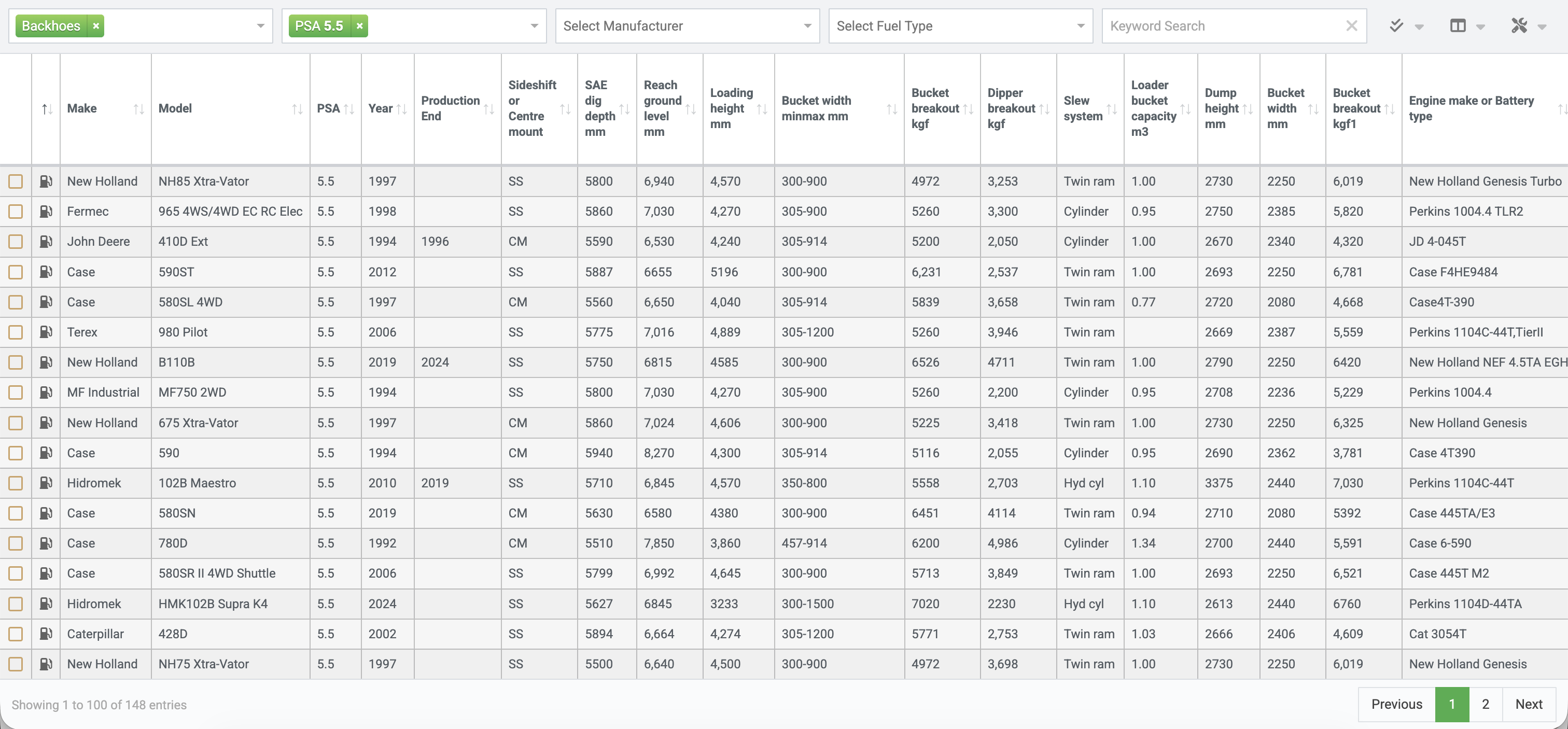
Task: Tick checkbox for Caterpillar 428D
Action: coord(16,634)
